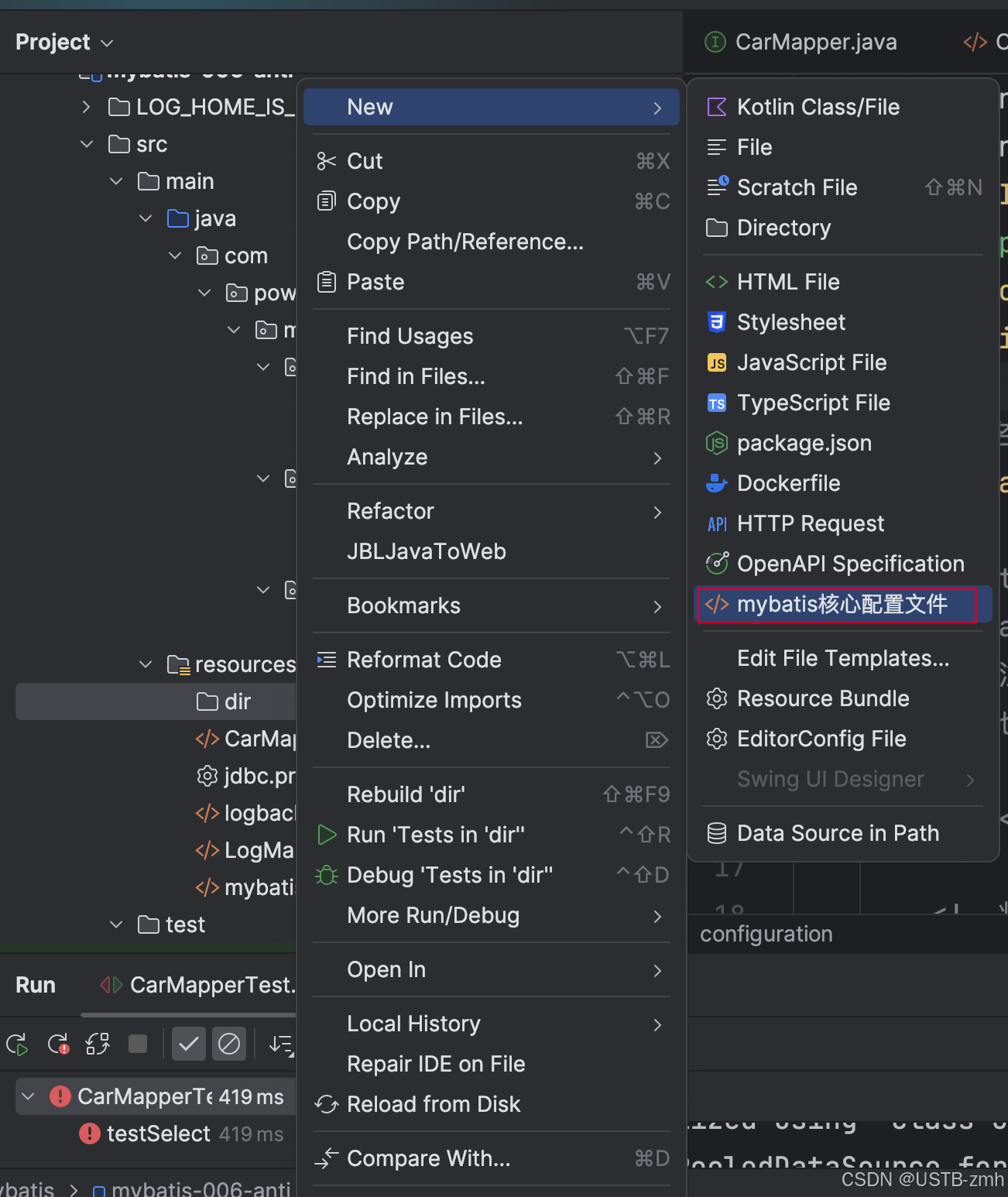Choose Find Usages from context menu
The width and height of the screenshot is (1008, 1197).
pos(492,336)
